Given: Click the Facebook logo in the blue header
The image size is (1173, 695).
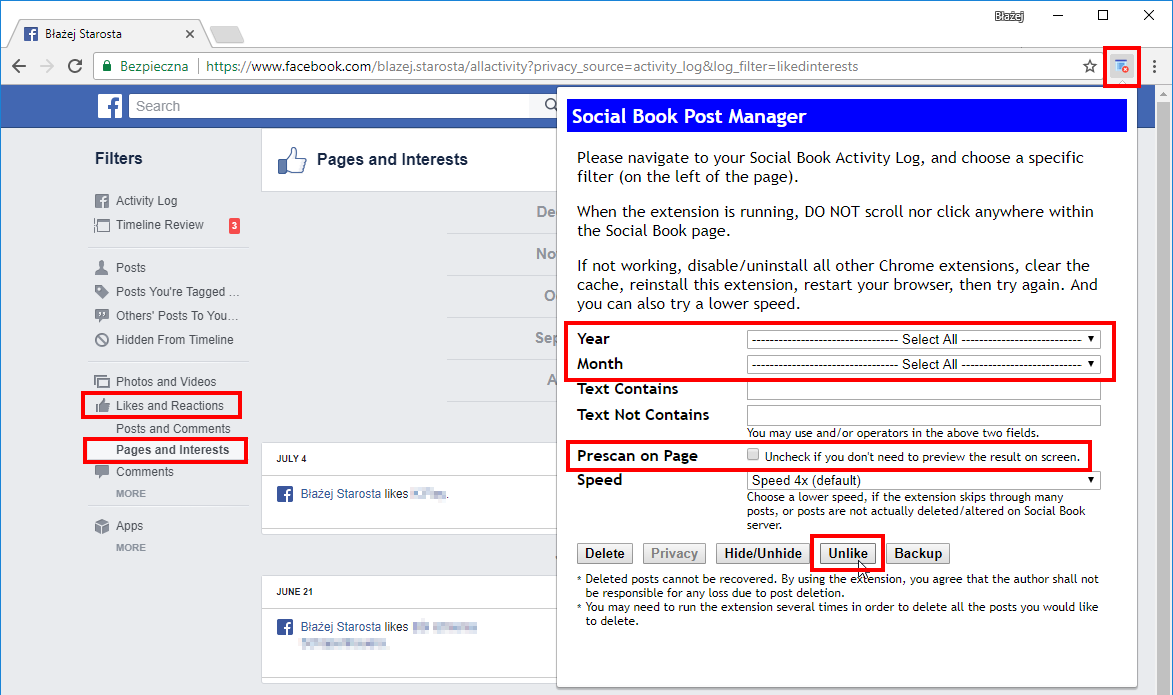Looking at the screenshot, I should click(110, 106).
